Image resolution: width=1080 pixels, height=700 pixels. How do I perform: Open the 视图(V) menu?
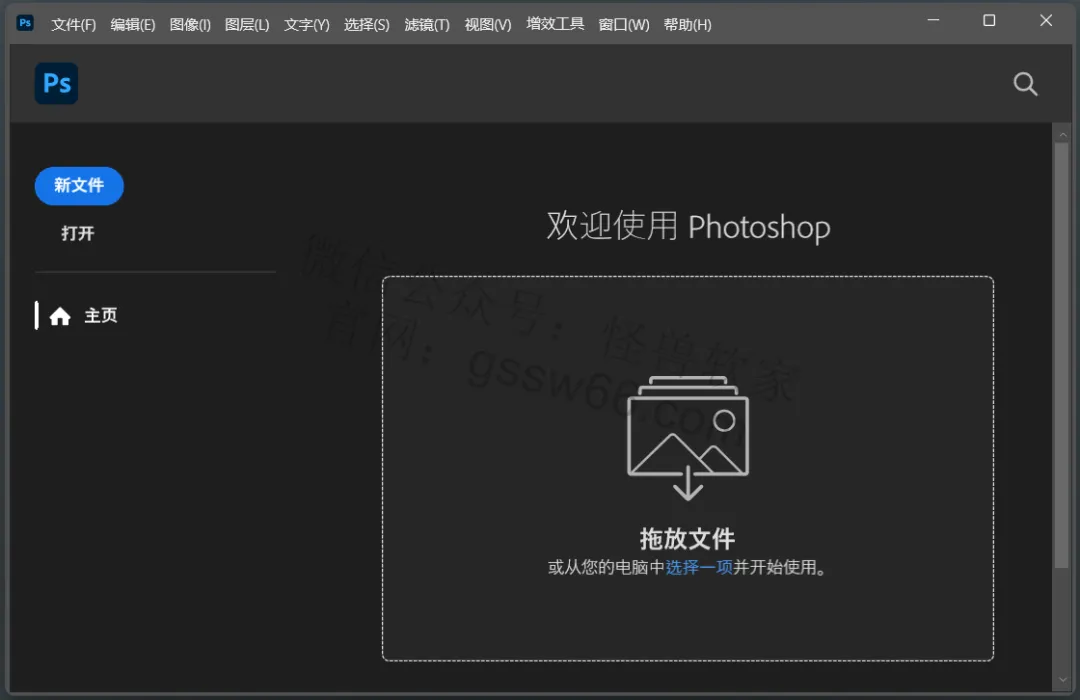[488, 25]
